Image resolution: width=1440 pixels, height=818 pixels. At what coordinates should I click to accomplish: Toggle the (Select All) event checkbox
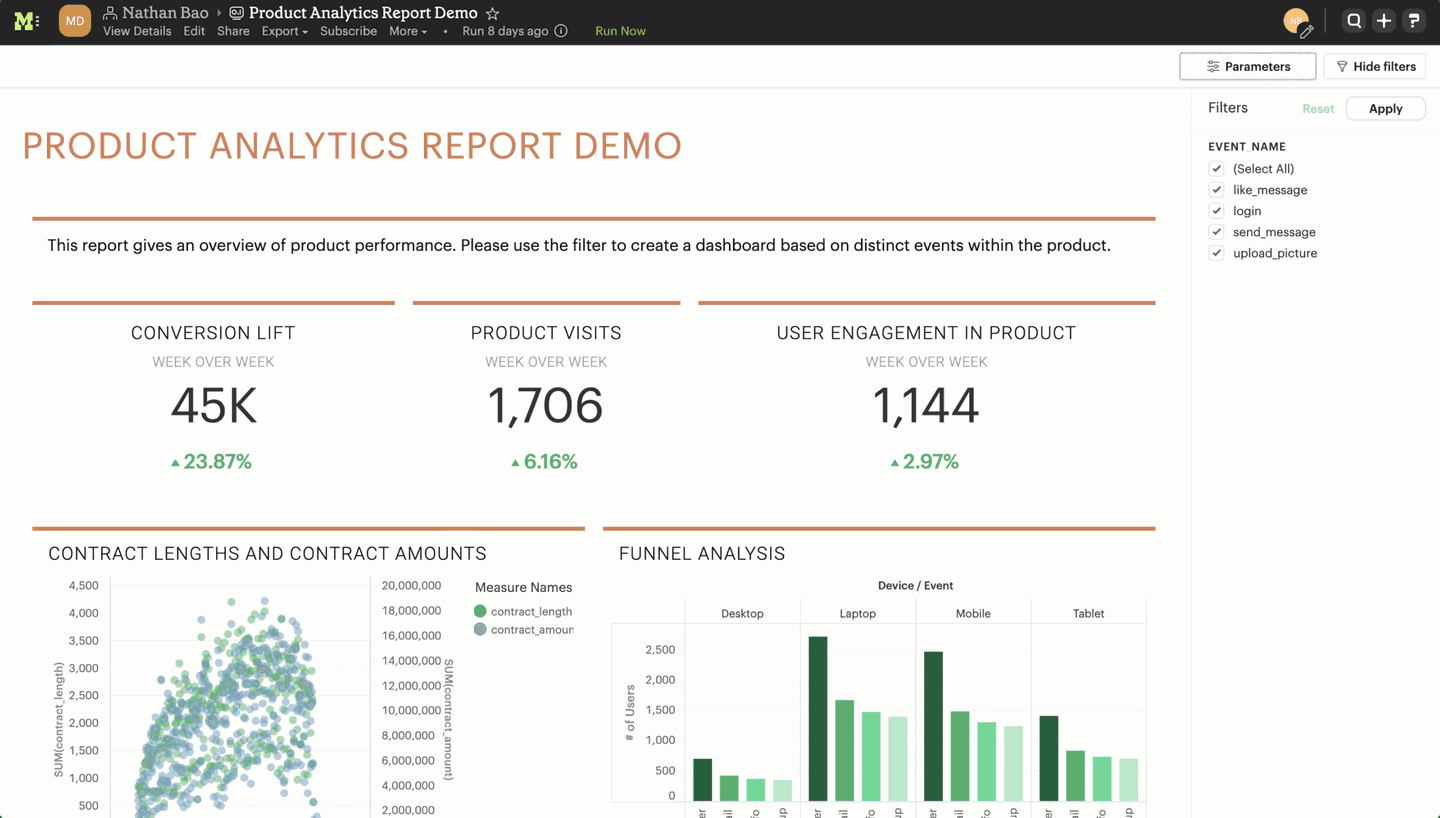click(1216, 168)
